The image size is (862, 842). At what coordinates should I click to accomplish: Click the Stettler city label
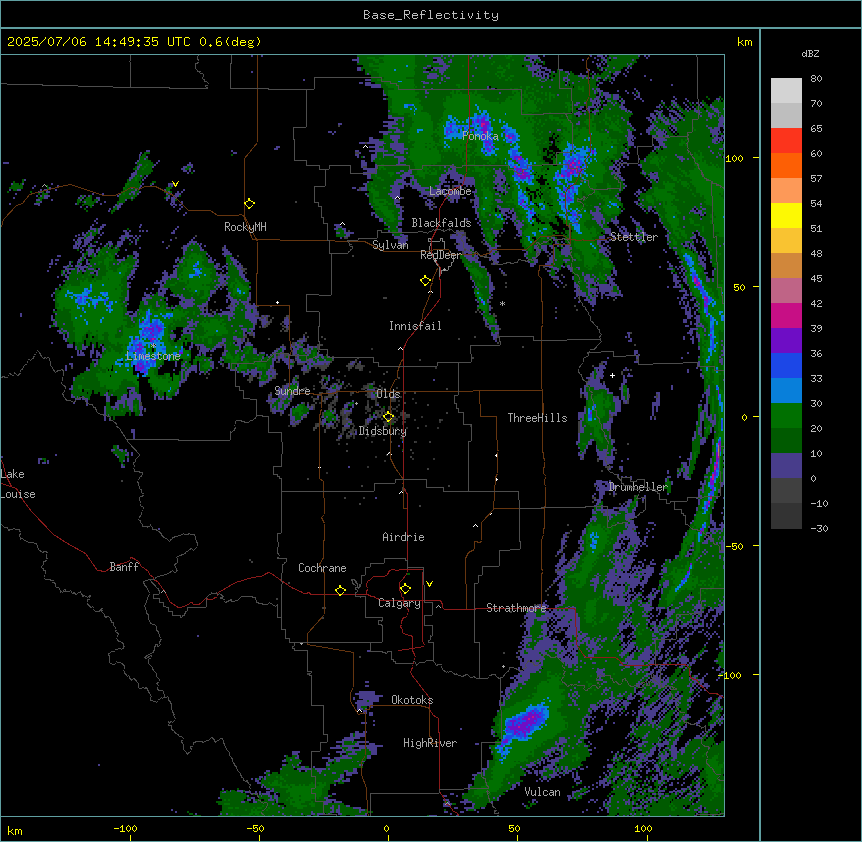(x=634, y=237)
